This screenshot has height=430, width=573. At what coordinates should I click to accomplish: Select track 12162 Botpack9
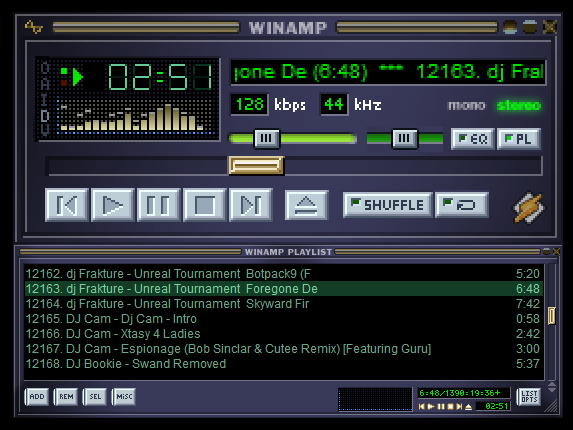pos(283,274)
